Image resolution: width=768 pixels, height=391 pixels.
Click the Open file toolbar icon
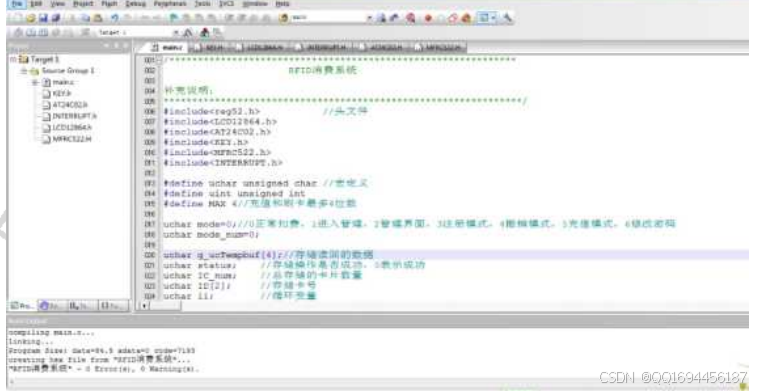click(x=30, y=18)
